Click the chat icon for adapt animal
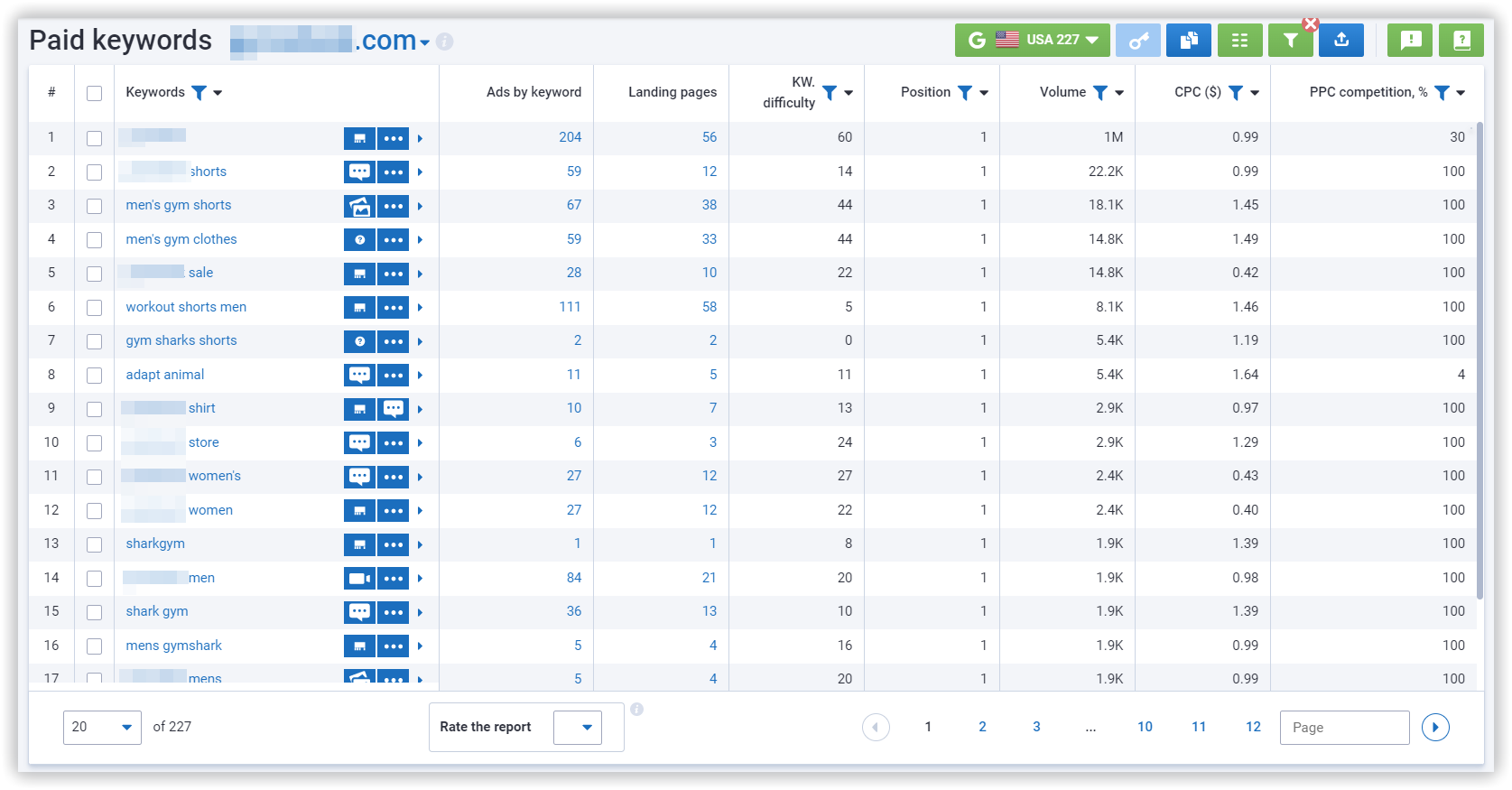Screen dimensions: 1512x790 [359, 375]
